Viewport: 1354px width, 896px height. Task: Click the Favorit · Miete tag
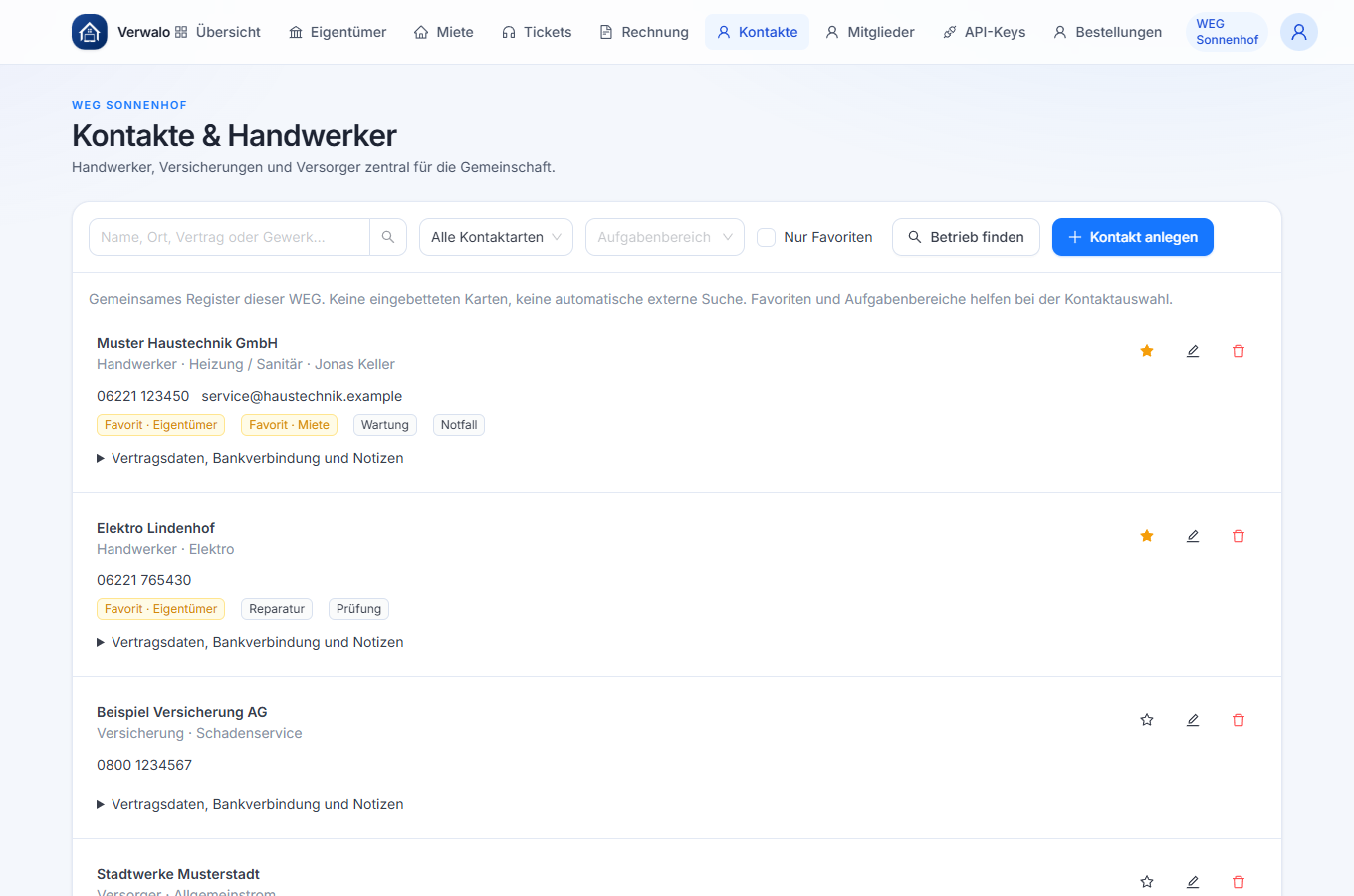(x=289, y=425)
